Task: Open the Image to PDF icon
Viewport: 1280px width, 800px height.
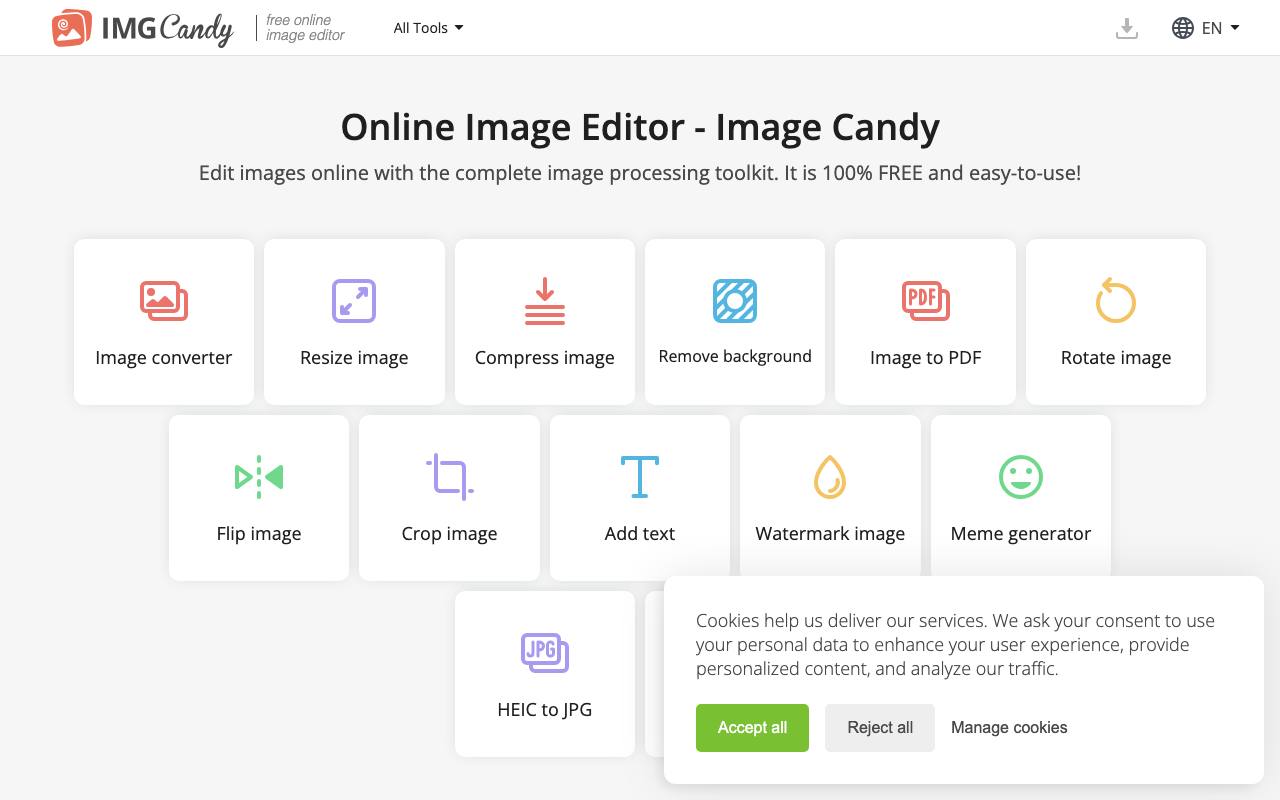Action: click(926, 301)
